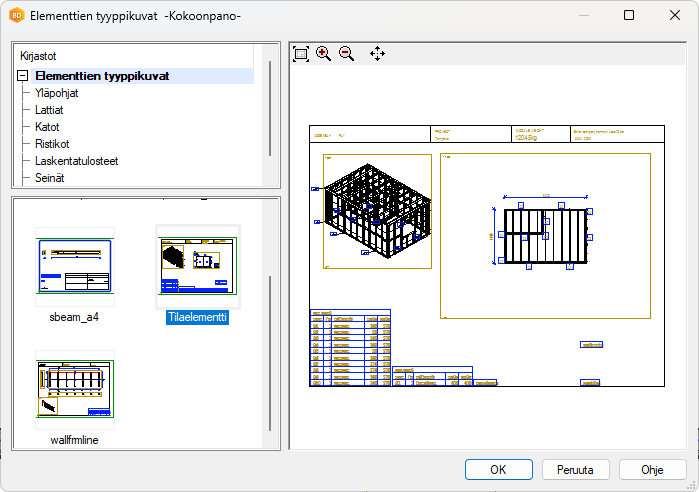Open Laskentatulosteet in the tree
Screen dimensions: 699x492
(77, 161)
